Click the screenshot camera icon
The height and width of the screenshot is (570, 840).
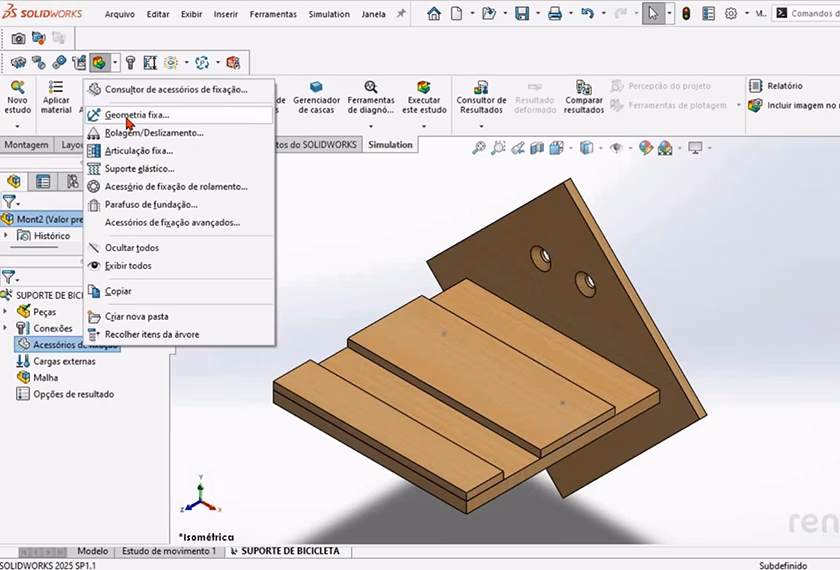click(18, 38)
